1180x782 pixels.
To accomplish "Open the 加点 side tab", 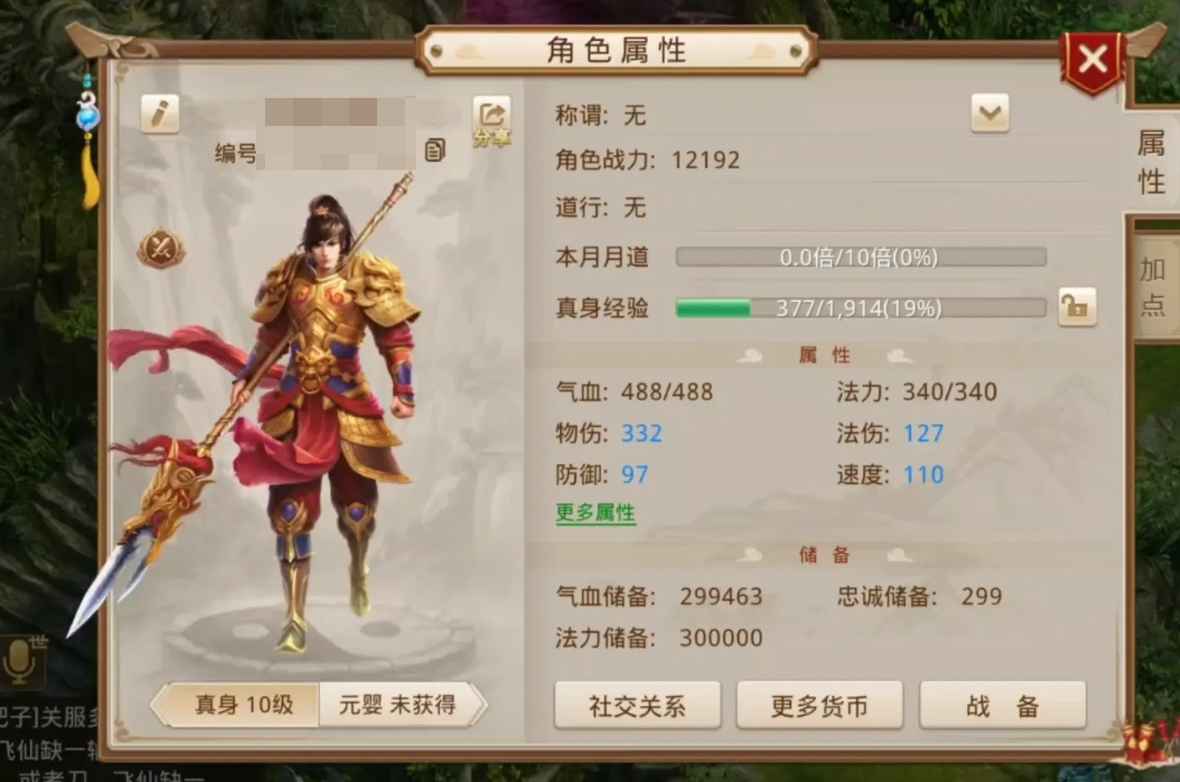I will pos(1152,287).
